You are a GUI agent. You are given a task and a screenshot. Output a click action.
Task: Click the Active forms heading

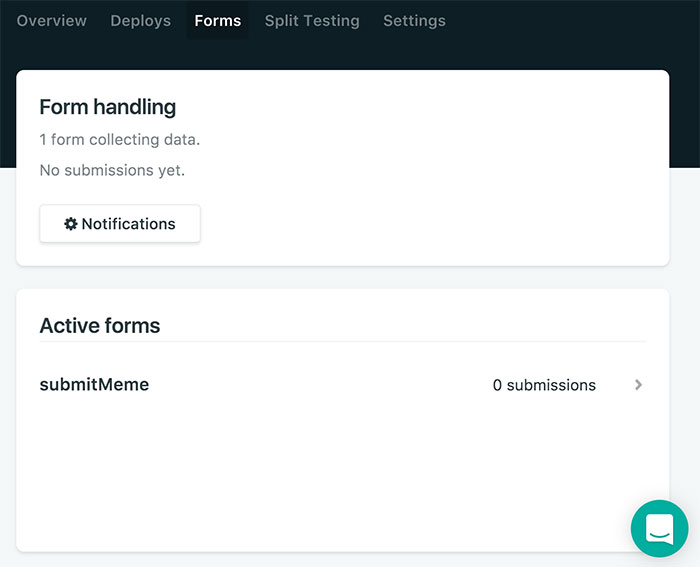click(x=99, y=325)
